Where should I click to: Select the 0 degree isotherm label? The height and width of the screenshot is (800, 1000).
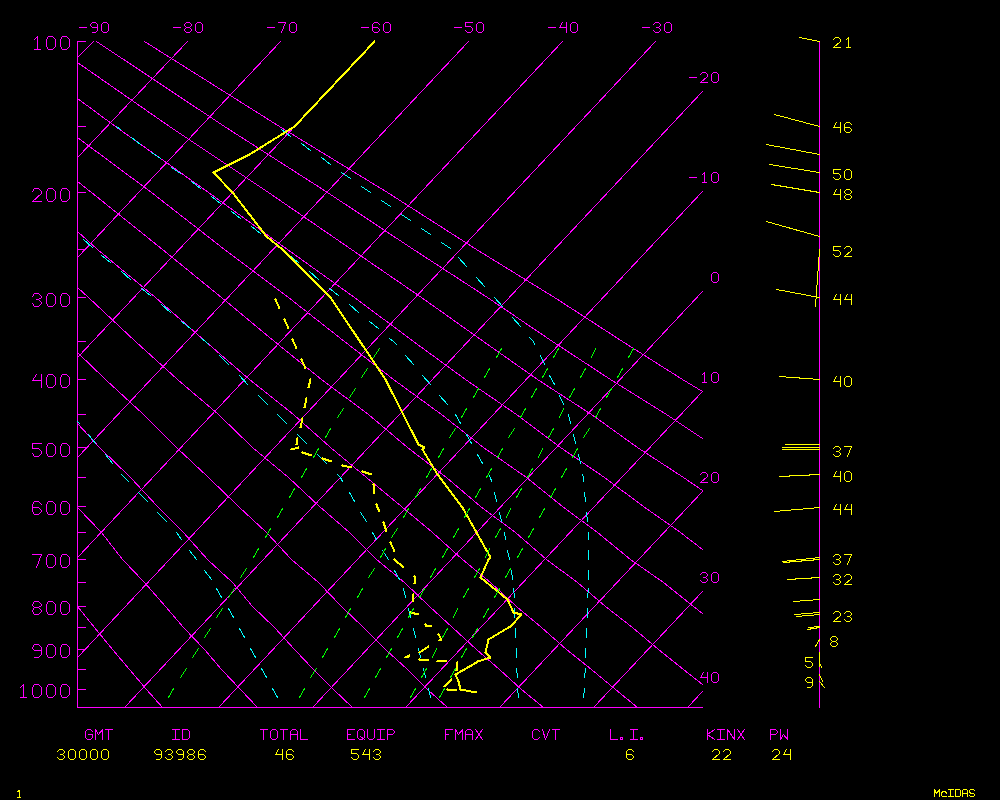[x=714, y=278]
